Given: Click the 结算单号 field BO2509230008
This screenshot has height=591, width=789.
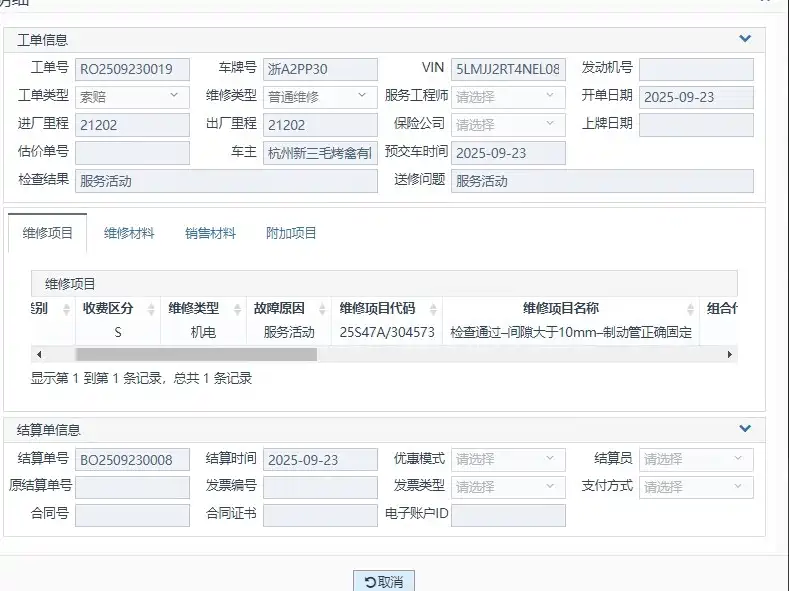Looking at the screenshot, I should click(x=132, y=459).
